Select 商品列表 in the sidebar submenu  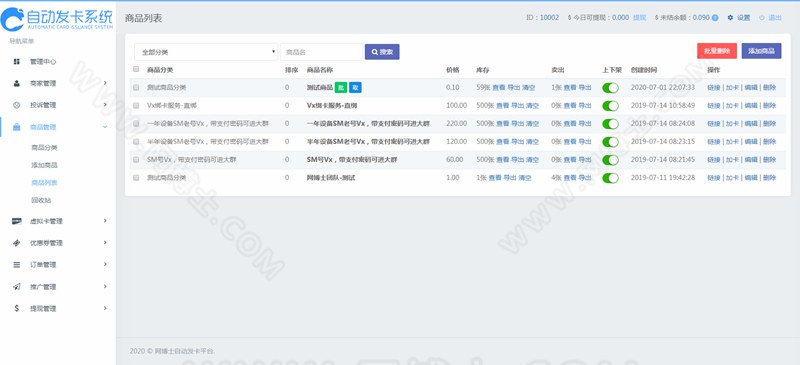point(44,182)
